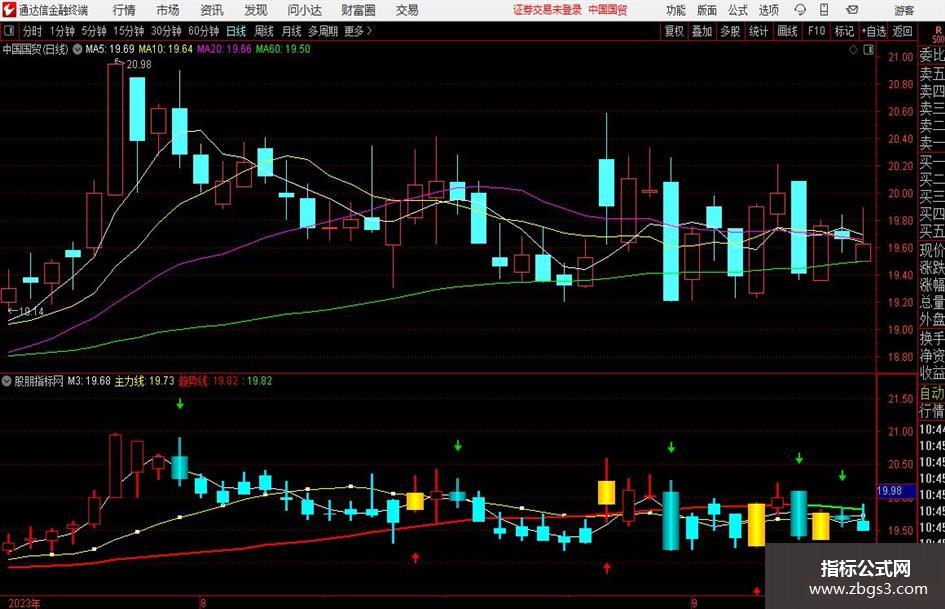This screenshot has width=945, height=609.
Task: Select the 日线 period tab
Action: [236, 31]
